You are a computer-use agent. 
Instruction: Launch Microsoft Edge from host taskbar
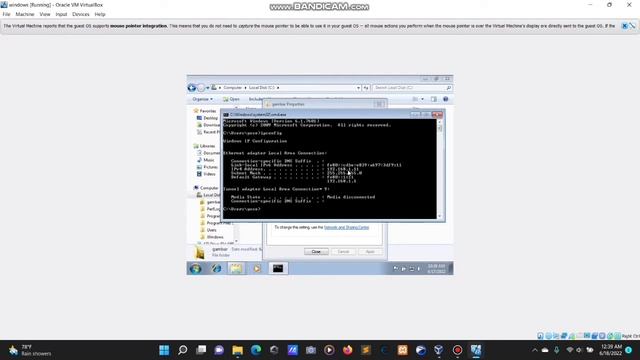[256, 350]
